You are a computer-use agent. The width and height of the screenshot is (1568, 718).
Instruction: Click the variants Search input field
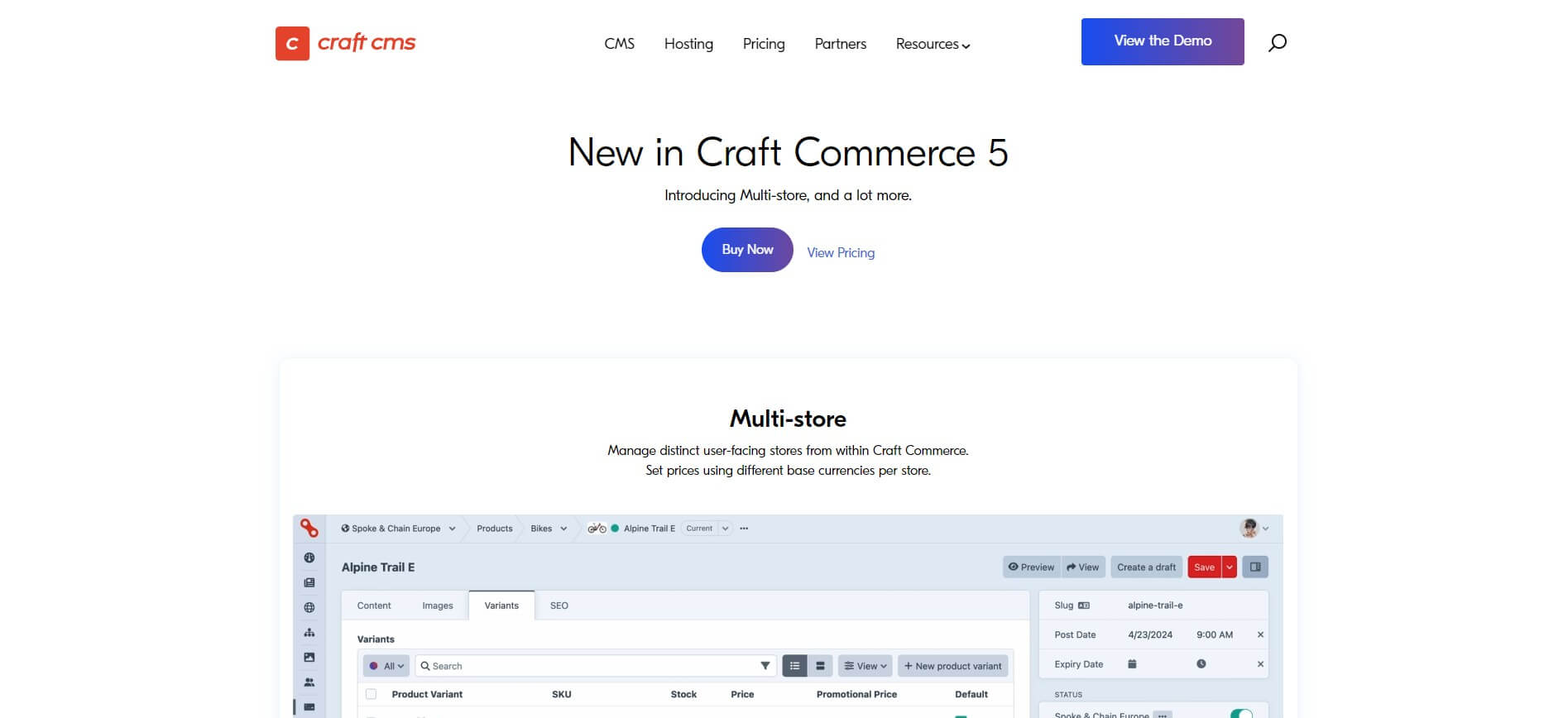point(587,666)
